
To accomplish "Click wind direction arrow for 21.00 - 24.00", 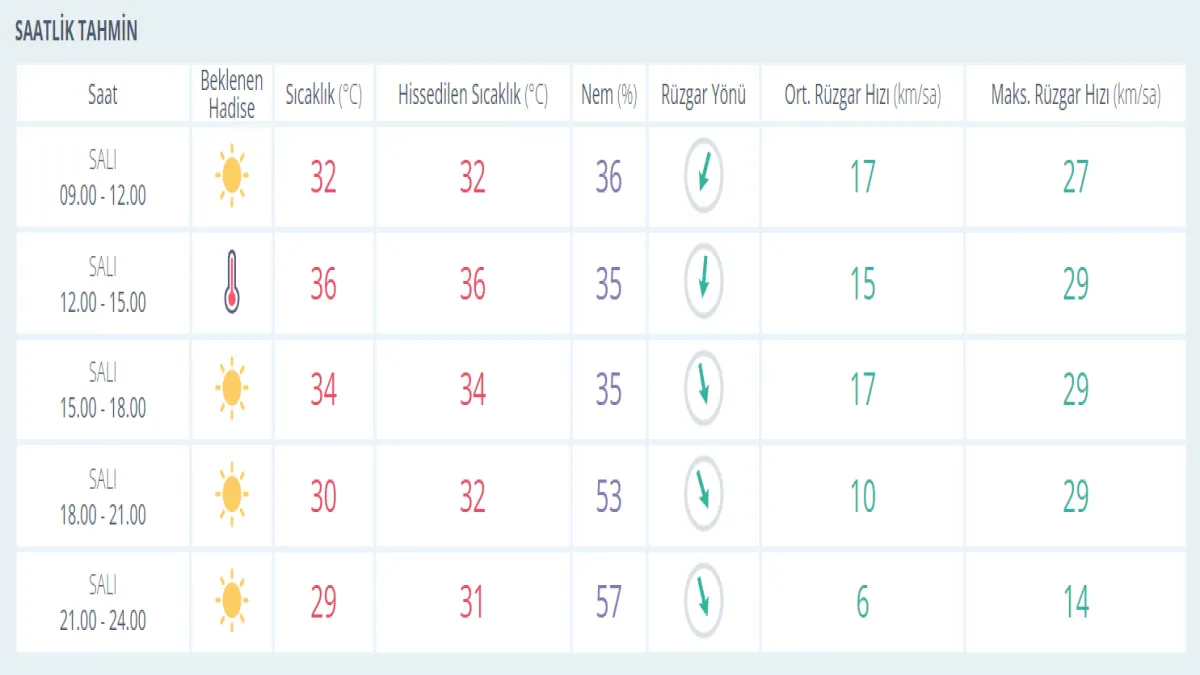I will (x=703, y=601).
